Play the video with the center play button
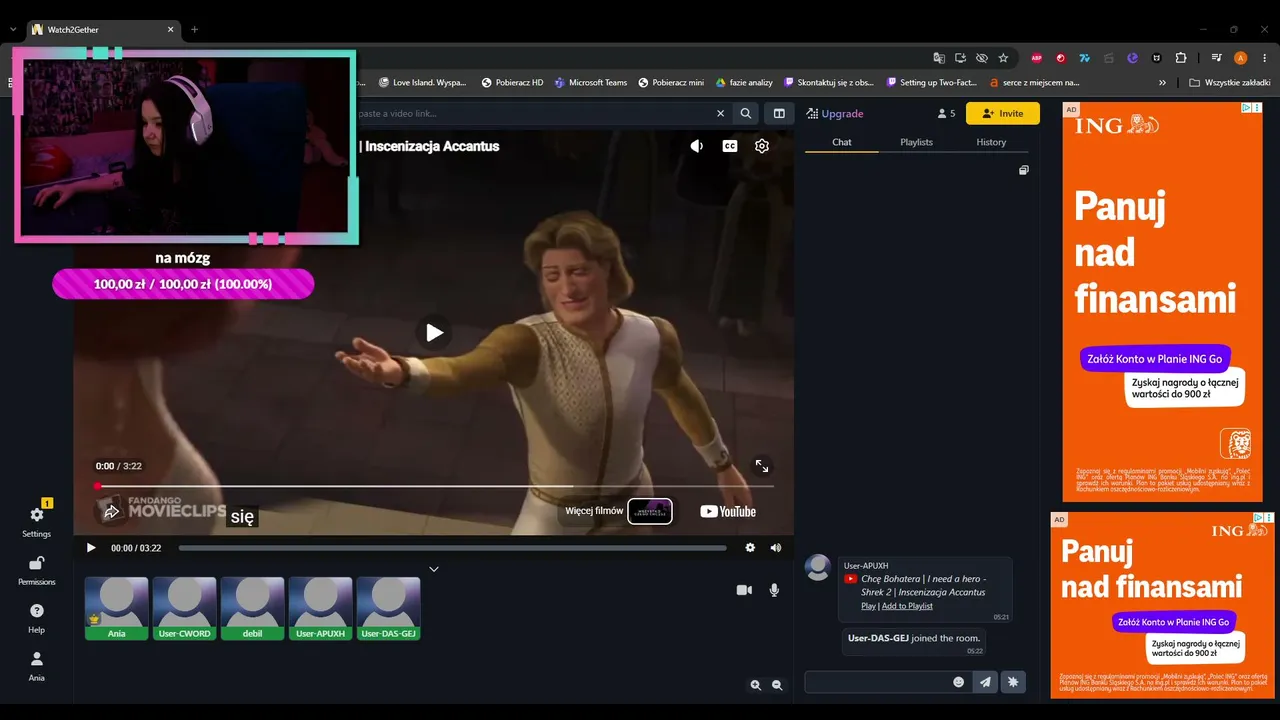 pos(434,332)
